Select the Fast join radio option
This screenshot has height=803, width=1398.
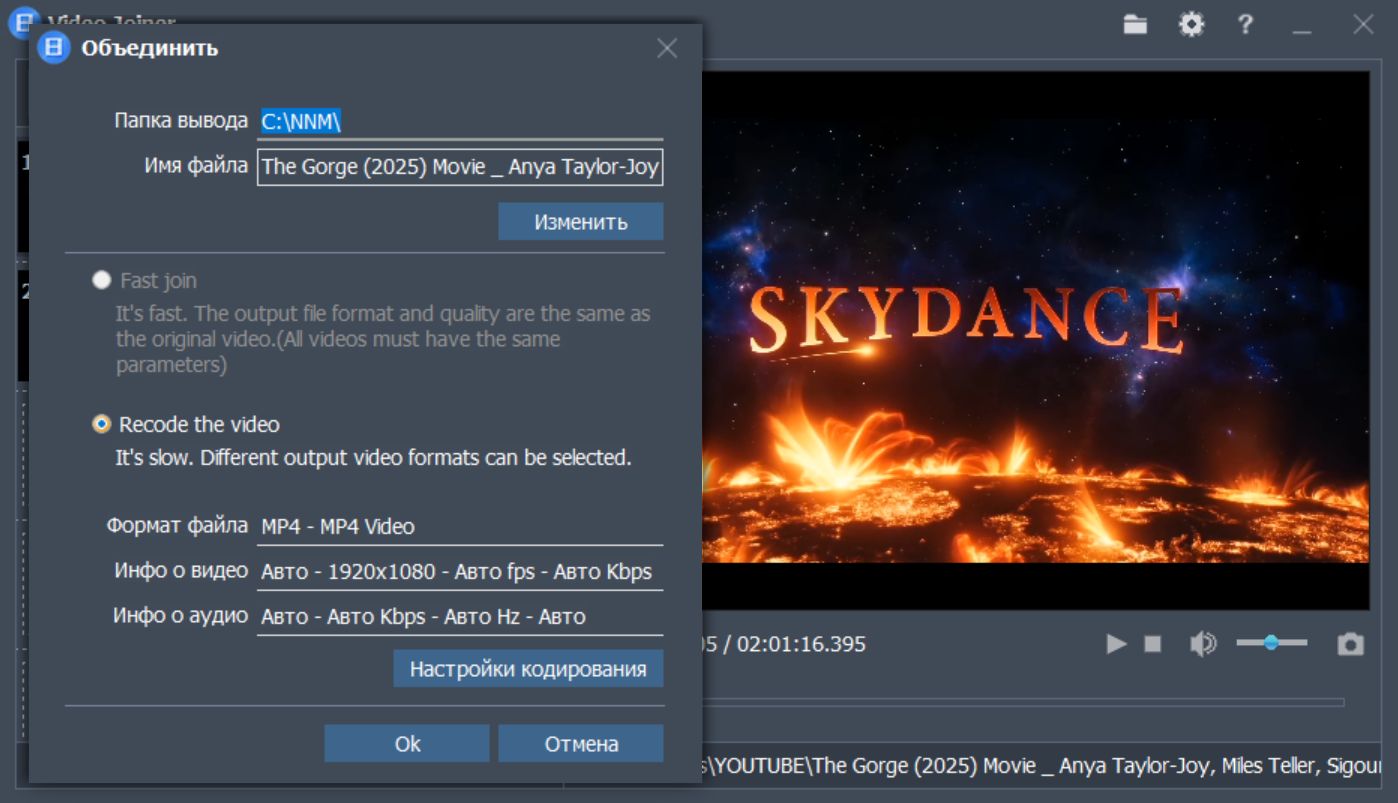point(101,280)
